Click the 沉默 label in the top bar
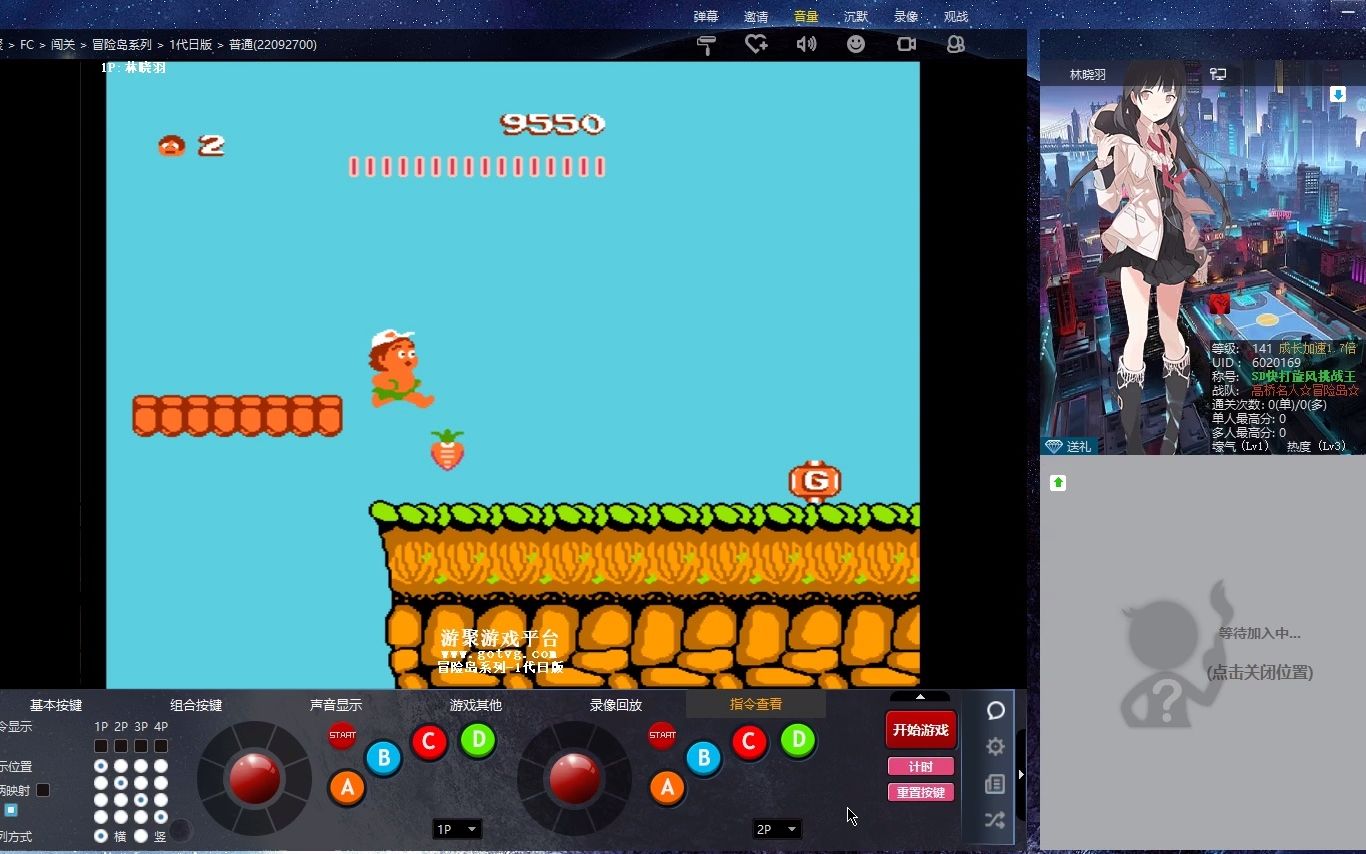The width and height of the screenshot is (1366, 854). [856, 16]
